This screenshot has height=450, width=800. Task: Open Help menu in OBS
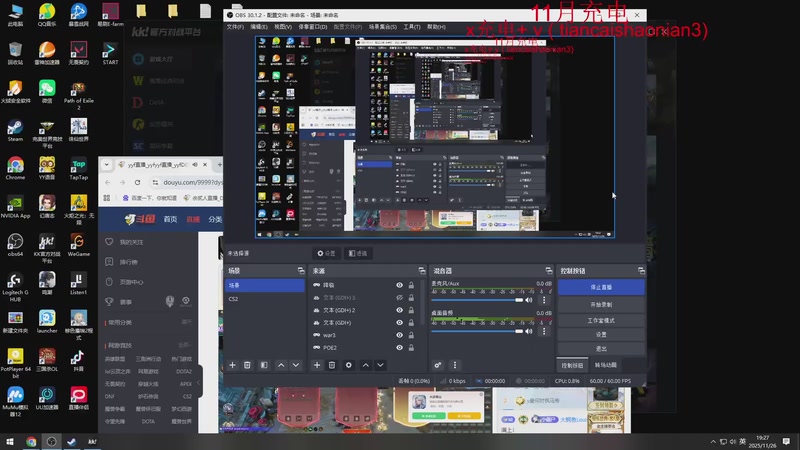[436, 27]
